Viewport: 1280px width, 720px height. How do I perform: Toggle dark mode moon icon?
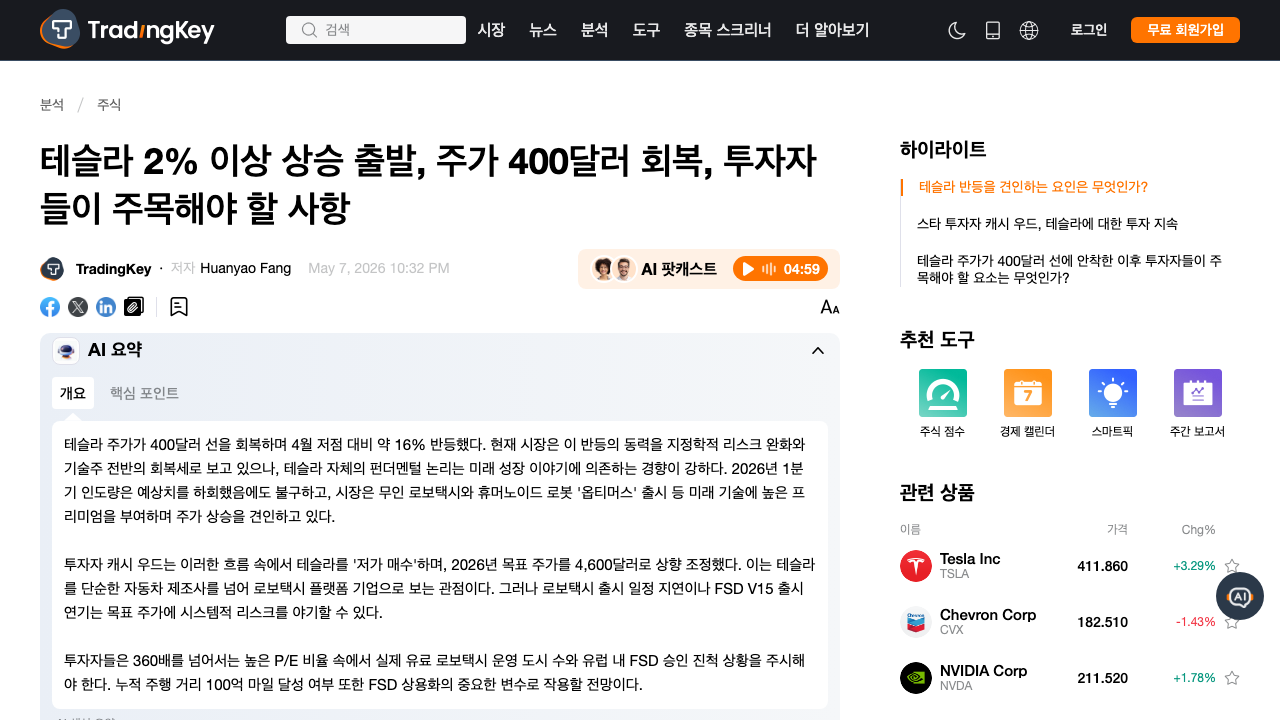point(957,30)
